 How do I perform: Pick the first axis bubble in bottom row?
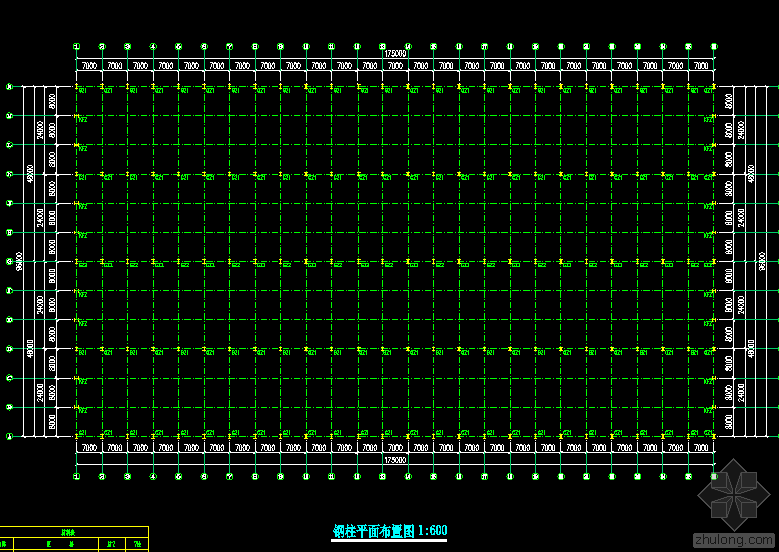tap(76, 477)
